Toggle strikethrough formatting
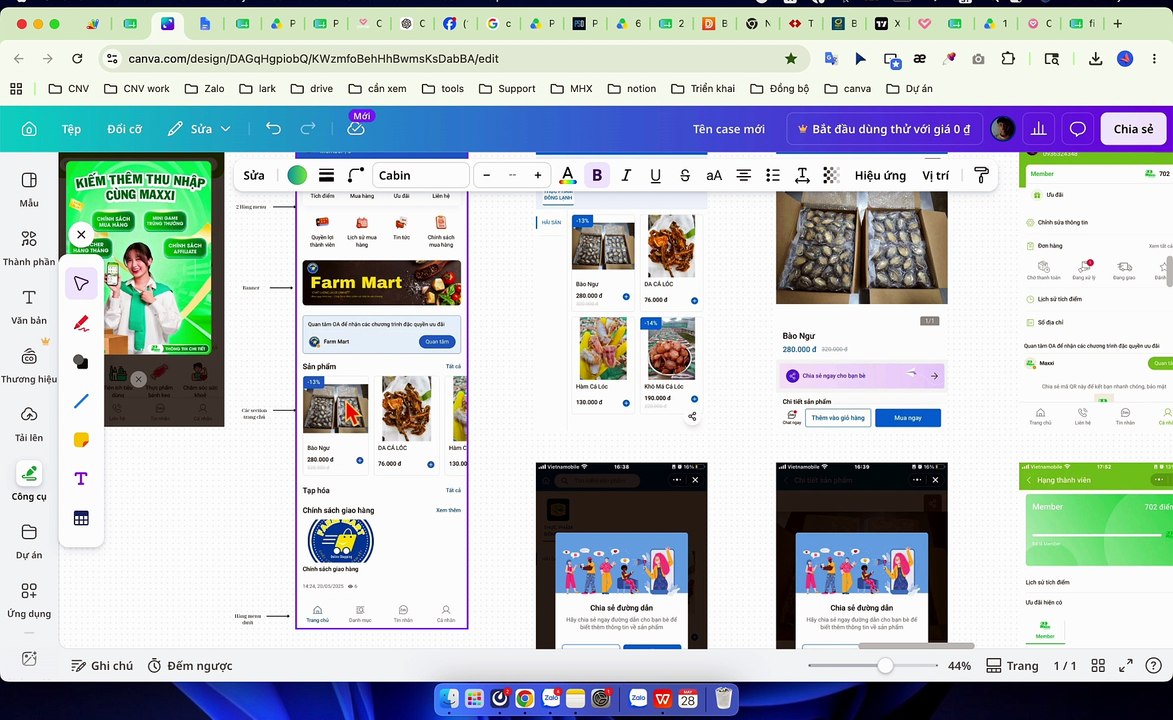This screenshot has width=1173, height=720. (684, 175)
